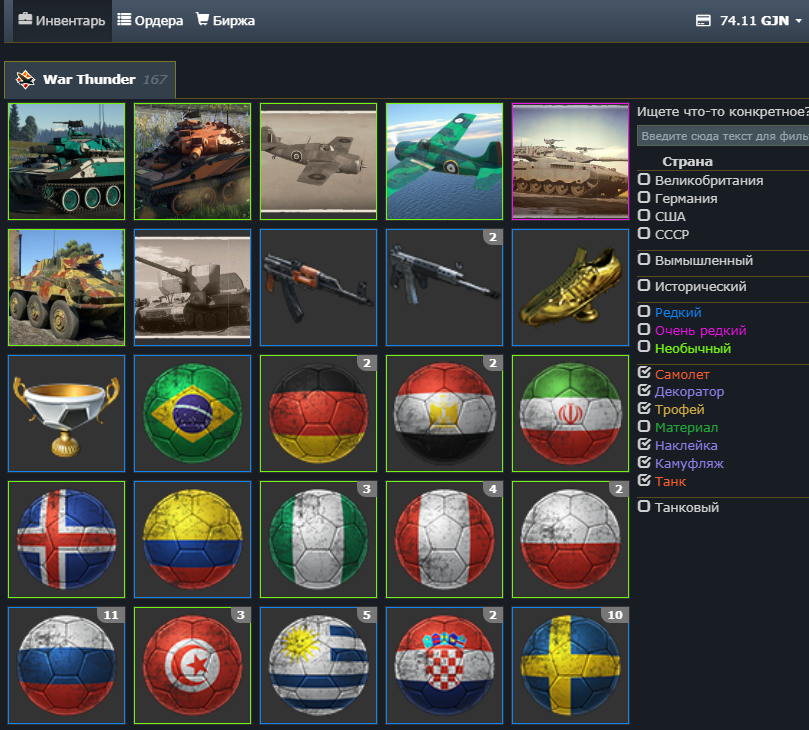Enable the Великобритания country filter

[645, 180]
